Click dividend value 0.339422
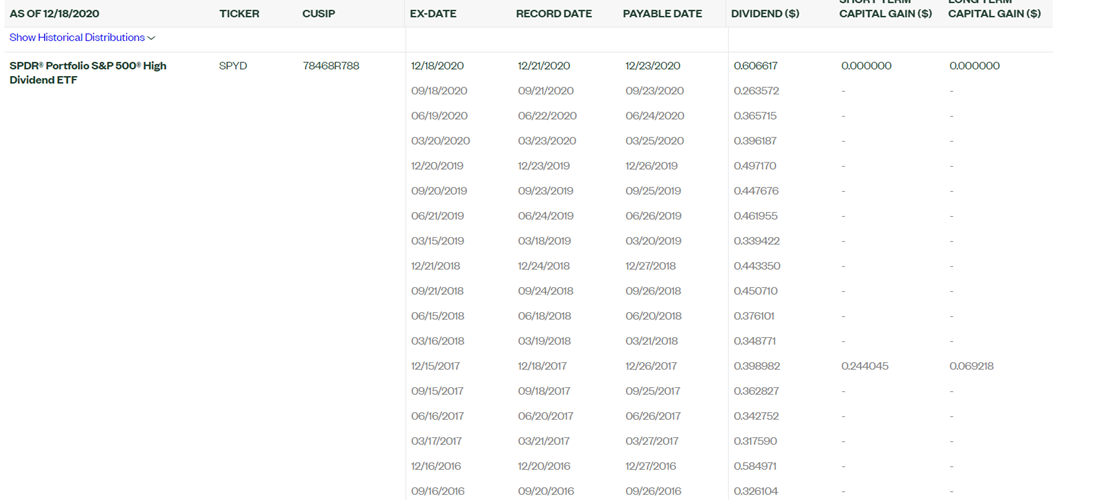The height and width of the screenshot is (500, 1099). pos(756,241)
